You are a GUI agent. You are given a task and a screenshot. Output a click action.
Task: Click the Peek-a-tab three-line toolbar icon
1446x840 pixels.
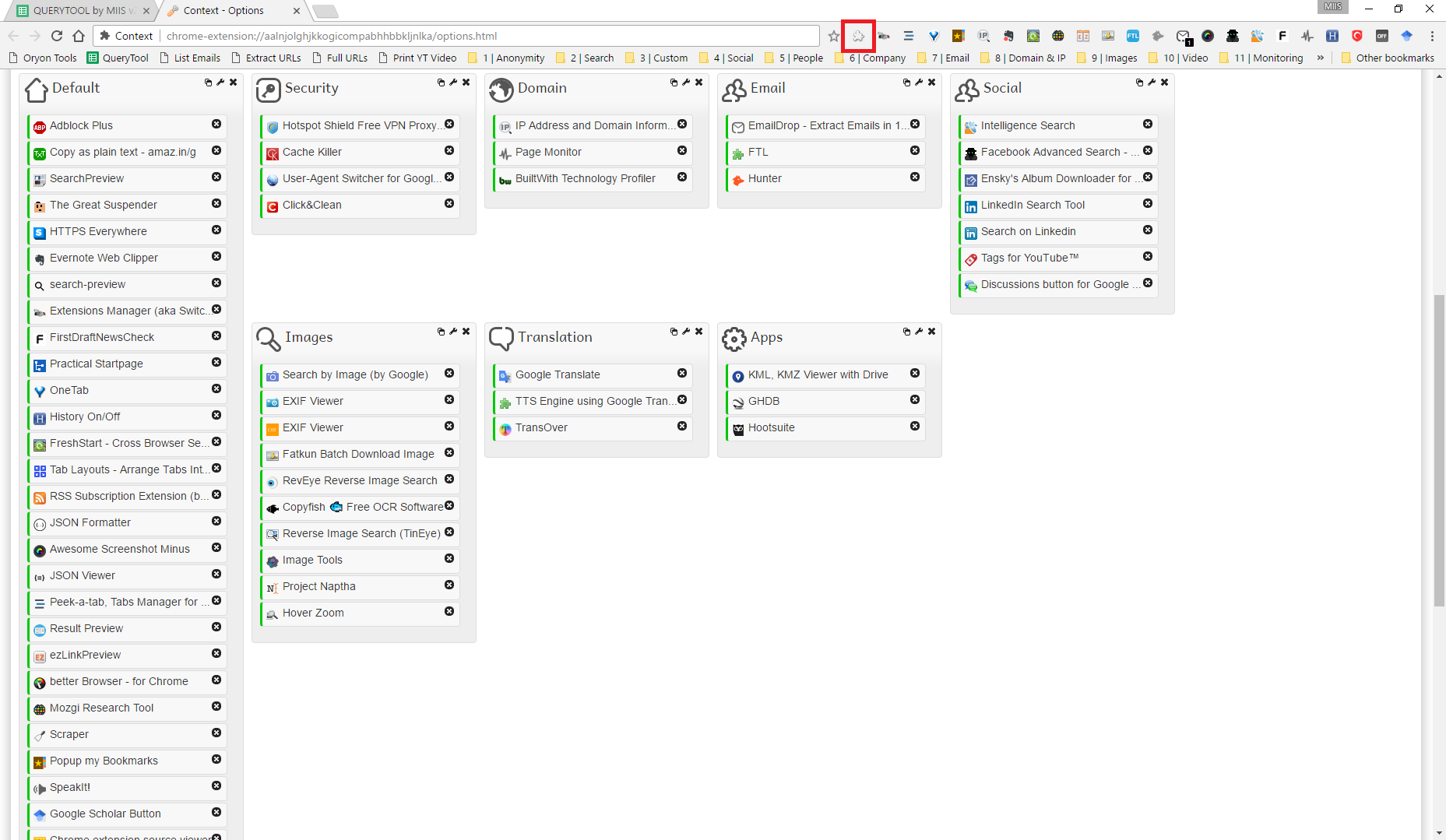point(909,36)
